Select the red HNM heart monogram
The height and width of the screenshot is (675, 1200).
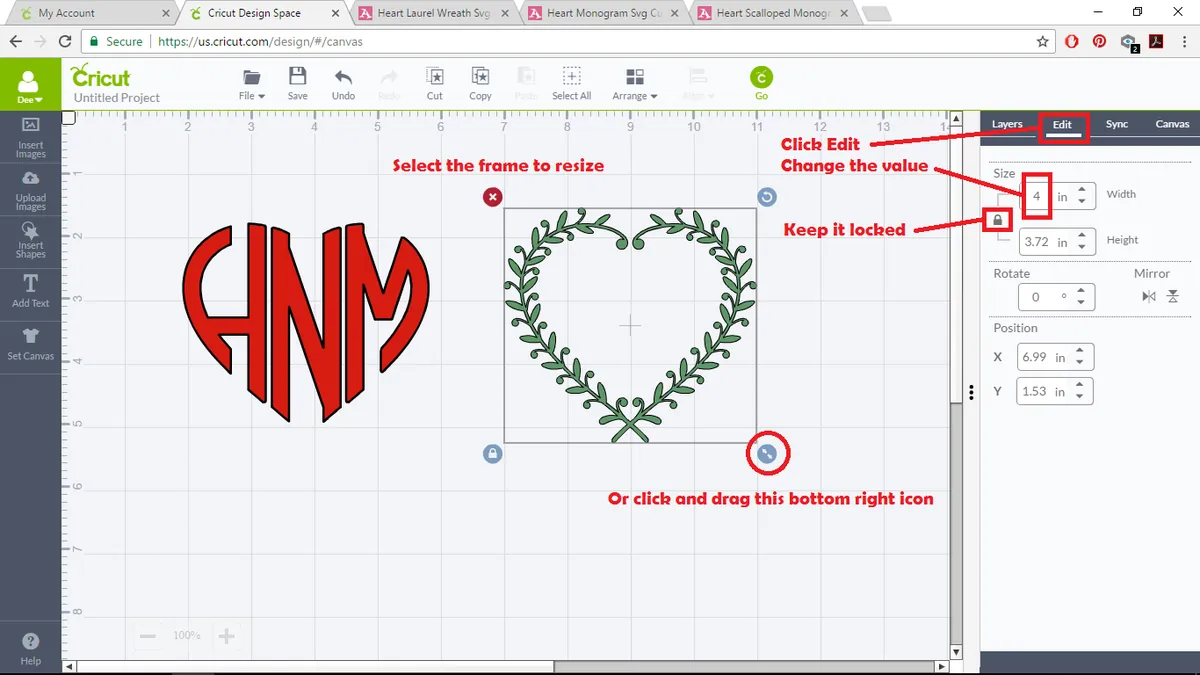[x=307, y=320]
